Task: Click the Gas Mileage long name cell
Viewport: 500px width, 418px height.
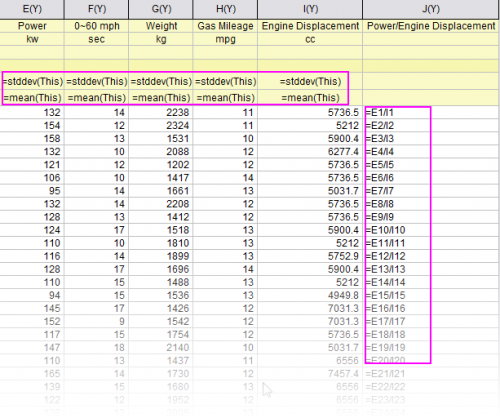Action: [x=225, y=26]
